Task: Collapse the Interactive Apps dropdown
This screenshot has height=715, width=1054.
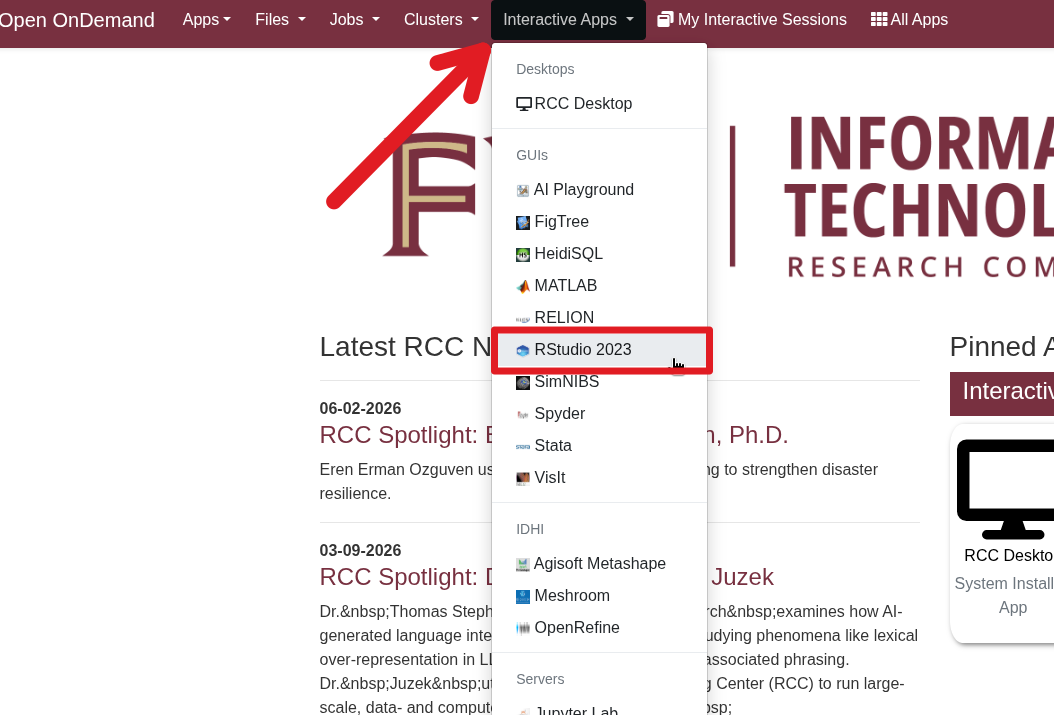Action: coord(568,19)
